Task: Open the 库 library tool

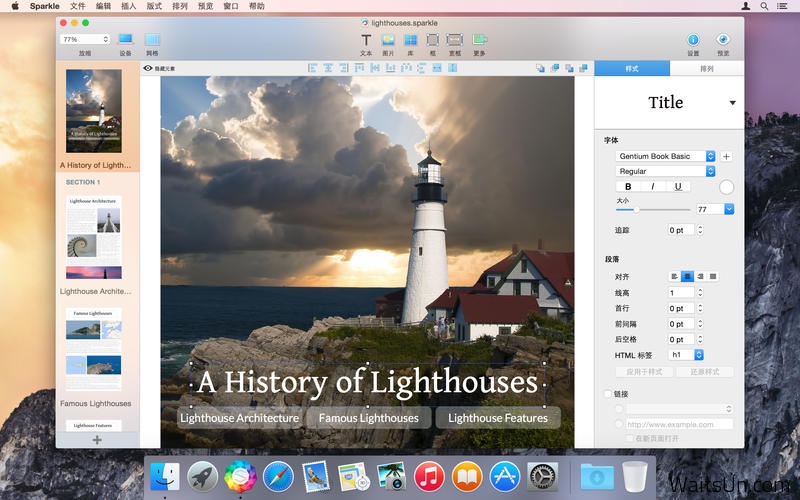Action: pyautogui.click(x=410, y=40)
